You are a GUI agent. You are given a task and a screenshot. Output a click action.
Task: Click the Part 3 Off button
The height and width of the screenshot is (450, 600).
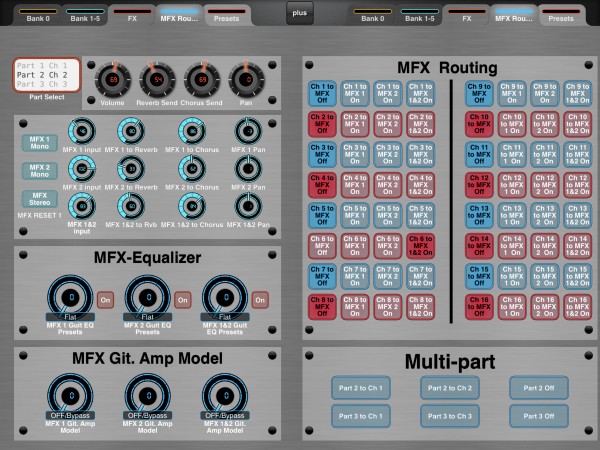(x=539, y=416)
